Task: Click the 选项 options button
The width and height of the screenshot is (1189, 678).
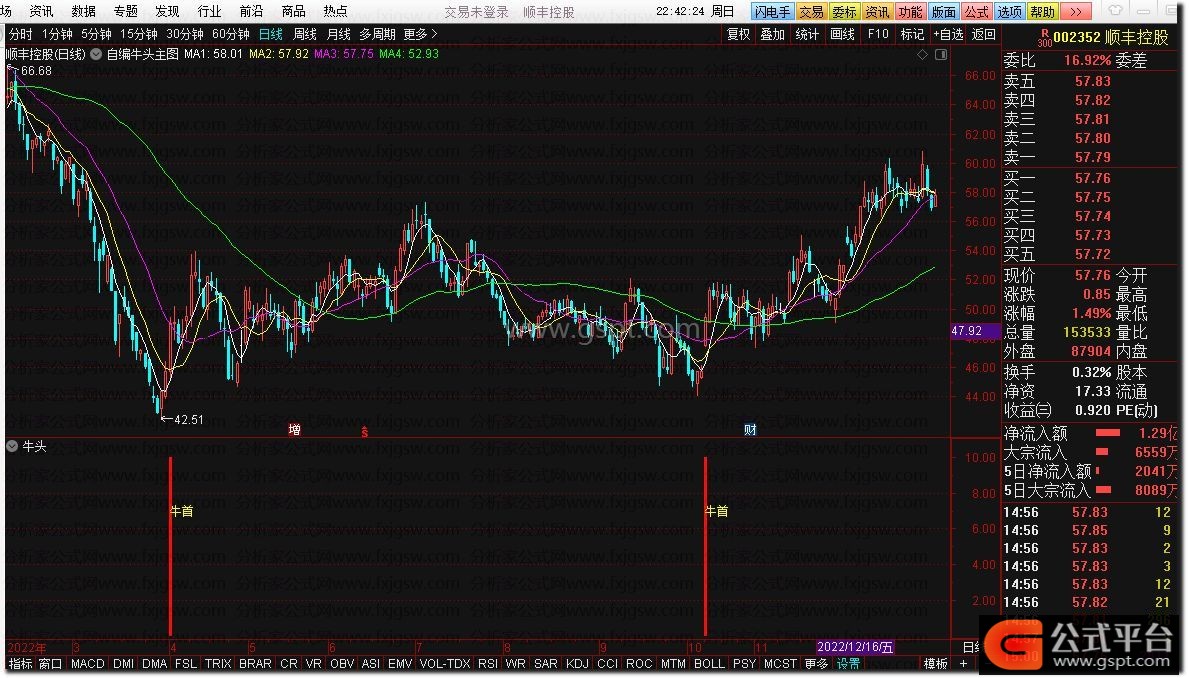Action: tap(1009, 11)
